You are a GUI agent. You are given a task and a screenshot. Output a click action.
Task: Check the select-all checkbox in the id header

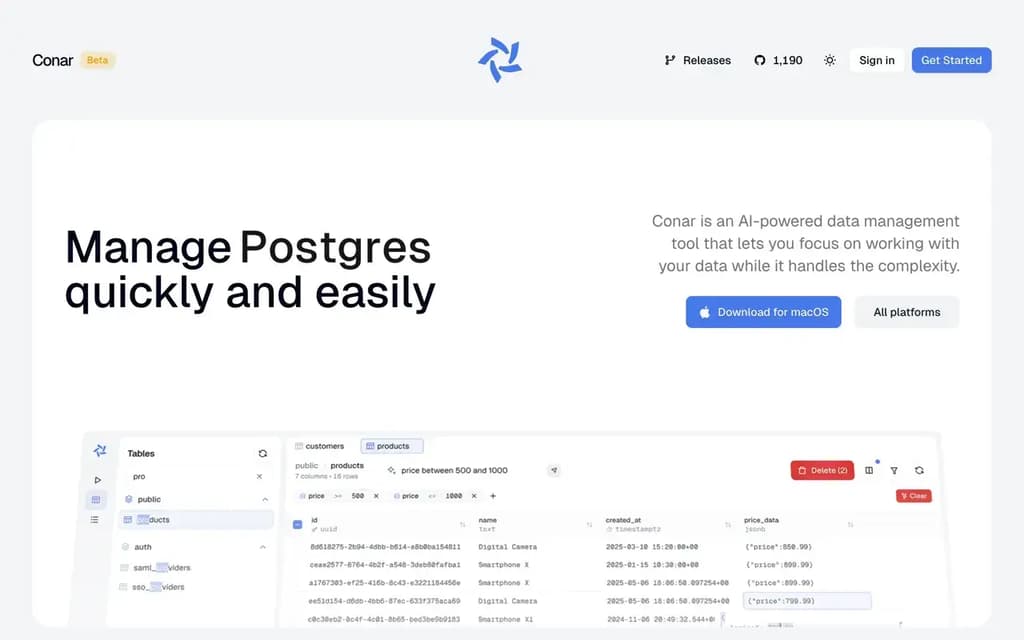[296, 523]
